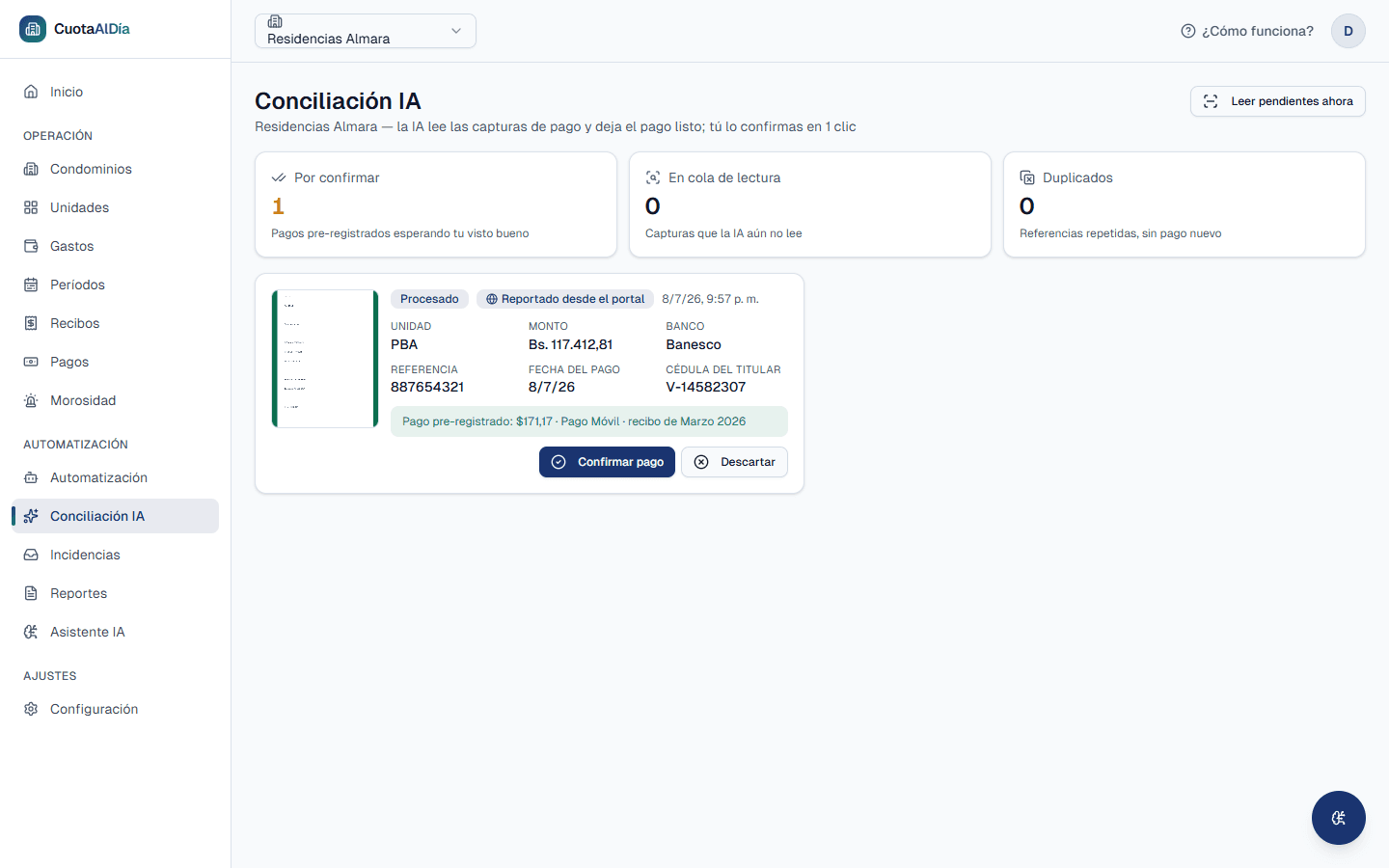Viewport: 1389px width, 868px height.
Task: Click the Unidades grid icon
Action: (31, 207)
